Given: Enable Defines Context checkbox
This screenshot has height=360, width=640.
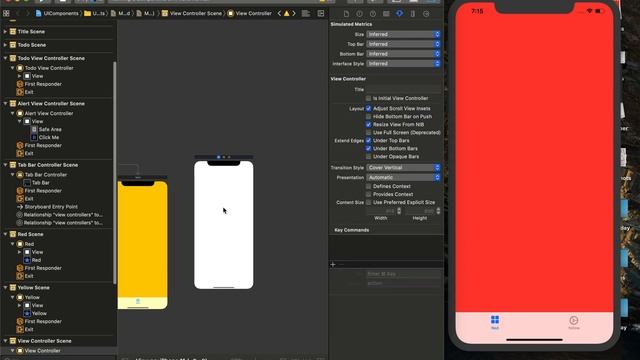Looking at the screenshot, I should 369,186.
